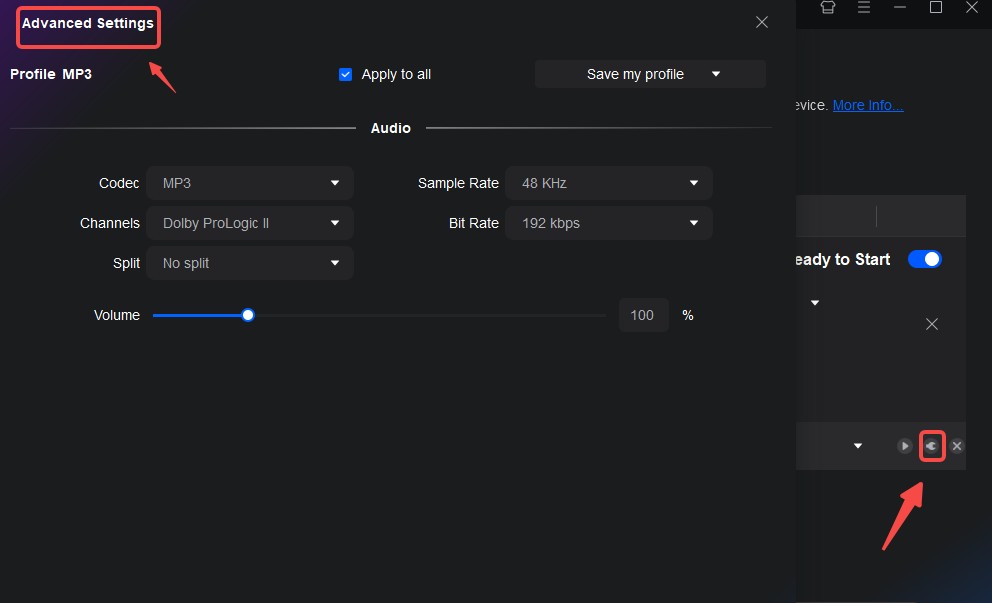Follow the More Info link
The width and height of the screenshot is (992, 603).
(866, 104)
